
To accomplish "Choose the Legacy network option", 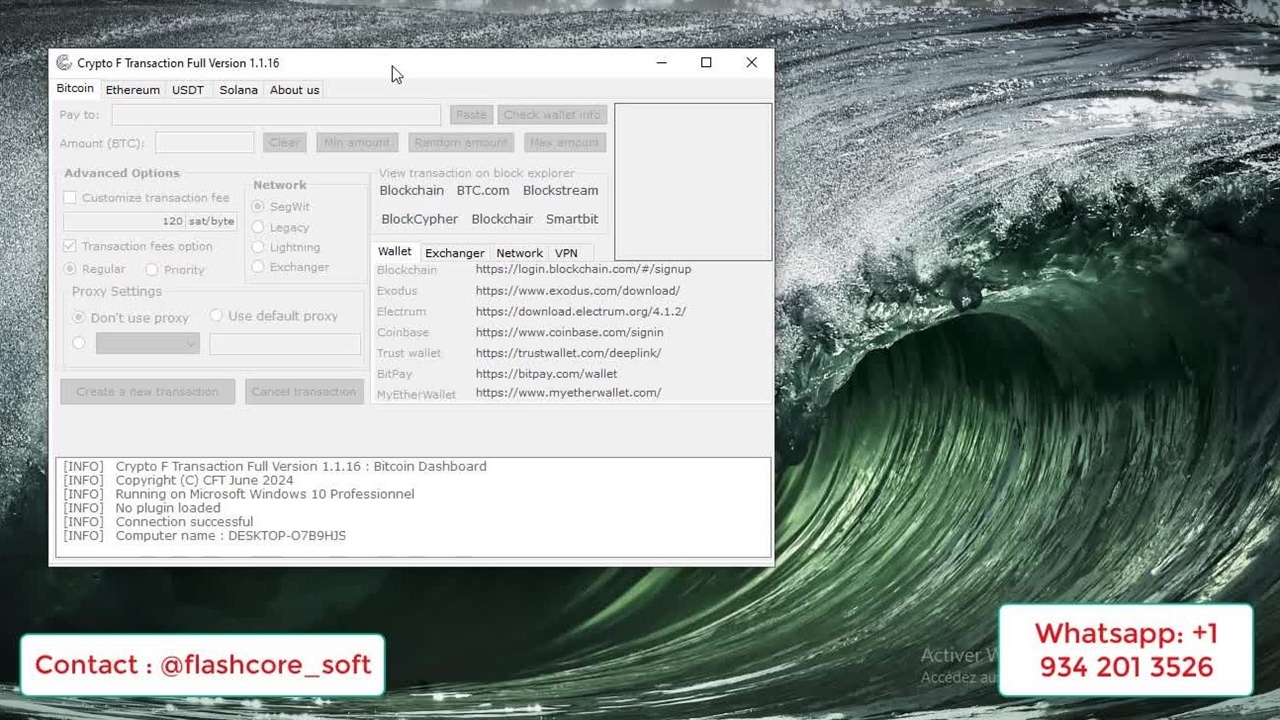I will (258, 227).
